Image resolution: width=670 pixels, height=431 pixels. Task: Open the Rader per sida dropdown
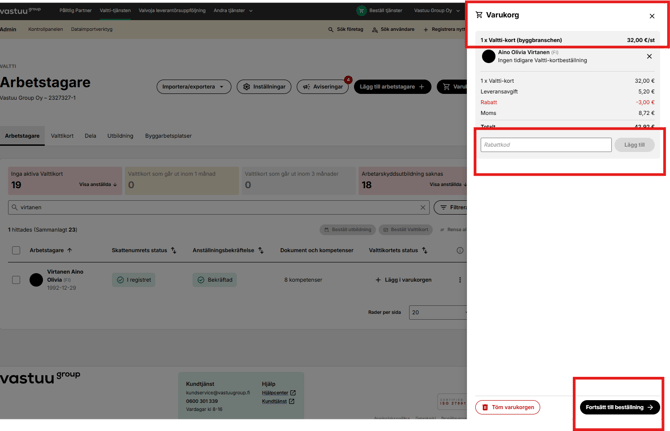tap(438, 312)
